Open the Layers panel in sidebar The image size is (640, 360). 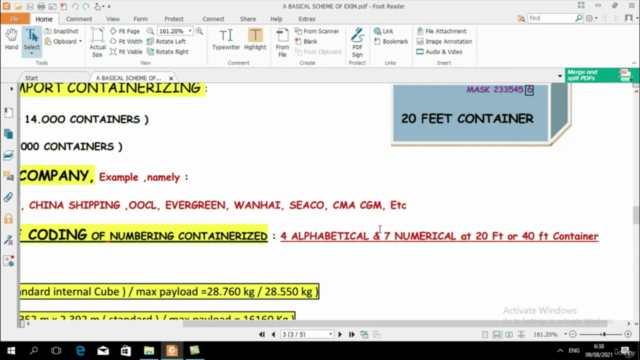pos(8,155)
